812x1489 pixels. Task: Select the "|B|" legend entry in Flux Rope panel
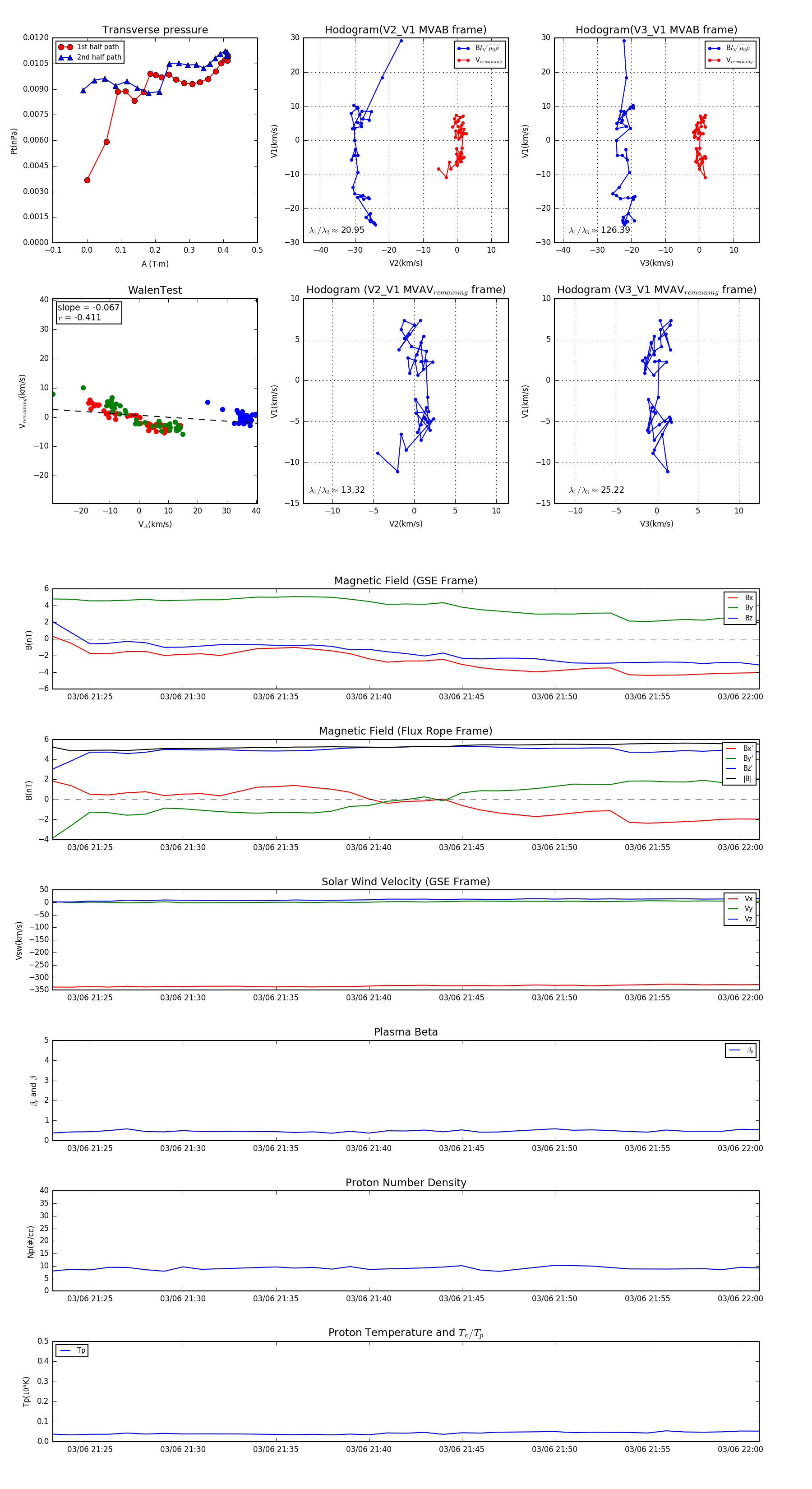740,779
